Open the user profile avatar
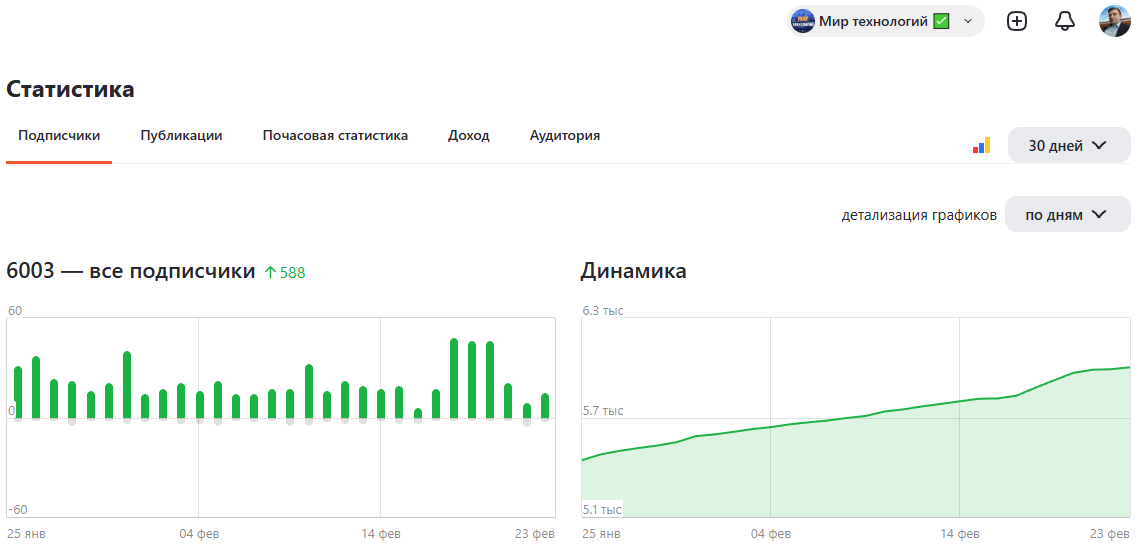The width and height of the screenshot is (1138, 544). (1115, 22)
